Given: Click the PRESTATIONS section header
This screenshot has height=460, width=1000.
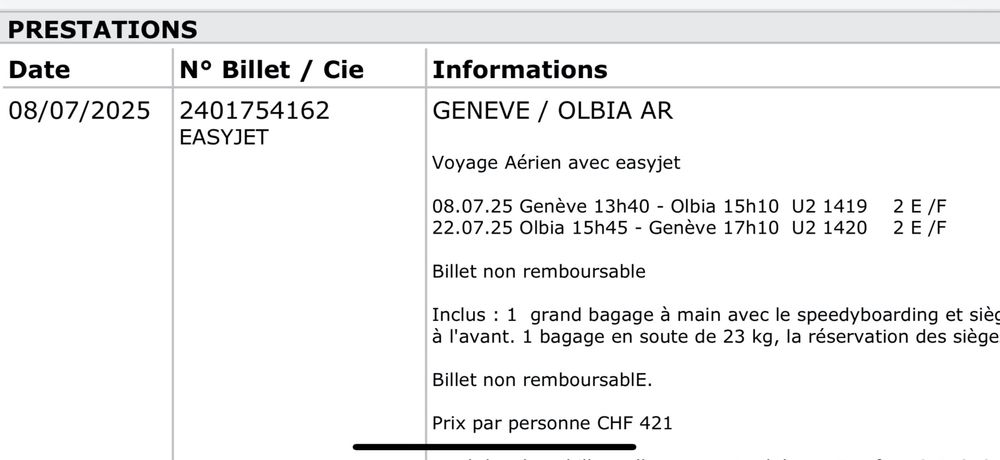Looking at the screenshot, I should pyautogui.click(x=103, y=30).
